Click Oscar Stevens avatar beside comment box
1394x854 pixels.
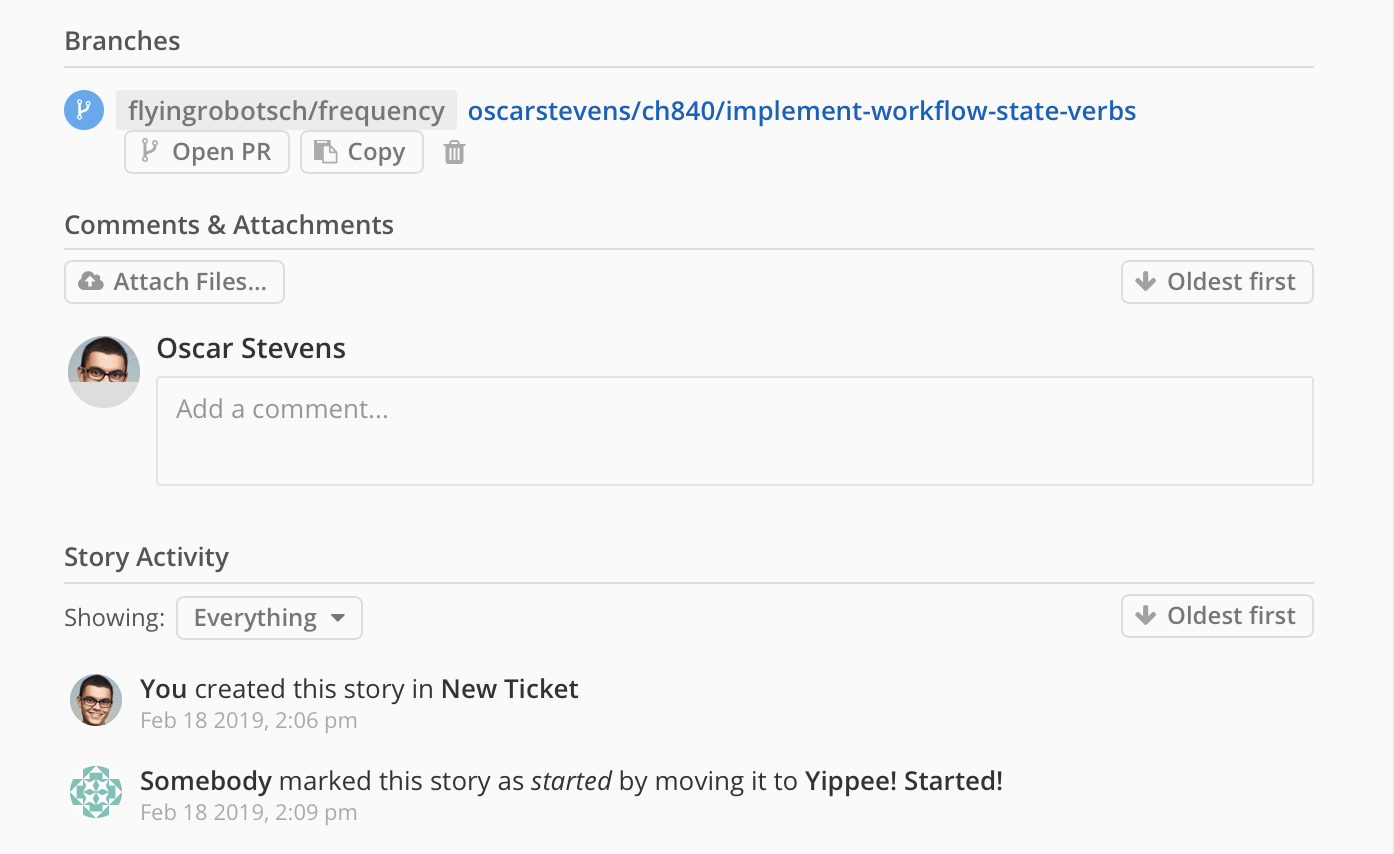click(104, 371)
